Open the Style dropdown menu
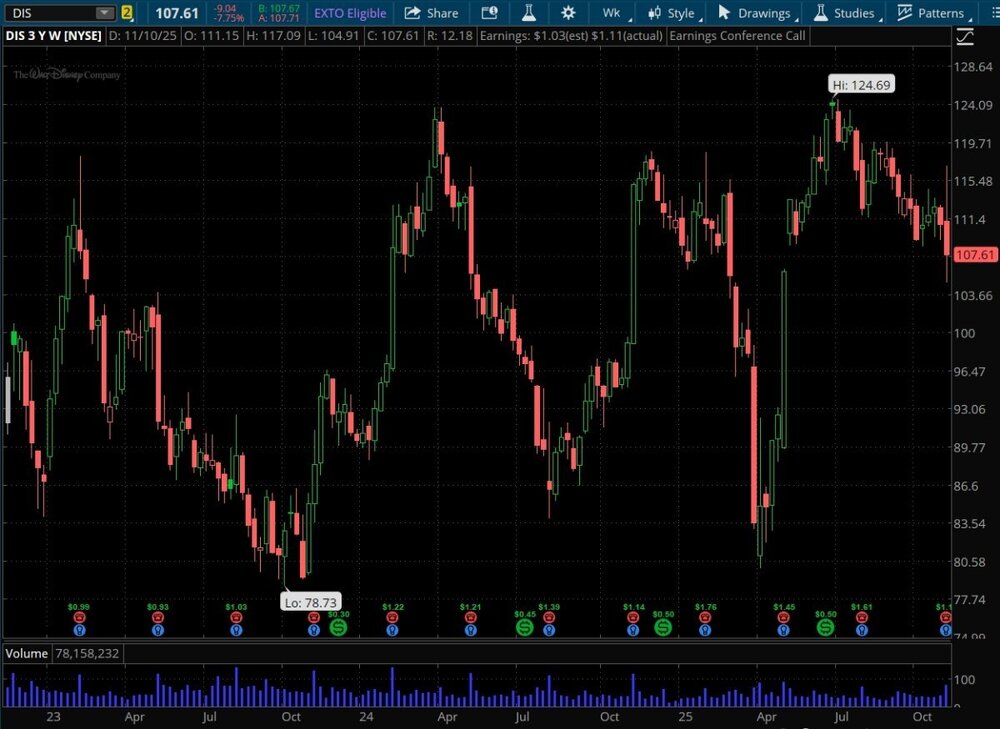This screenshot has height=729, width=1000. (671, 13)
